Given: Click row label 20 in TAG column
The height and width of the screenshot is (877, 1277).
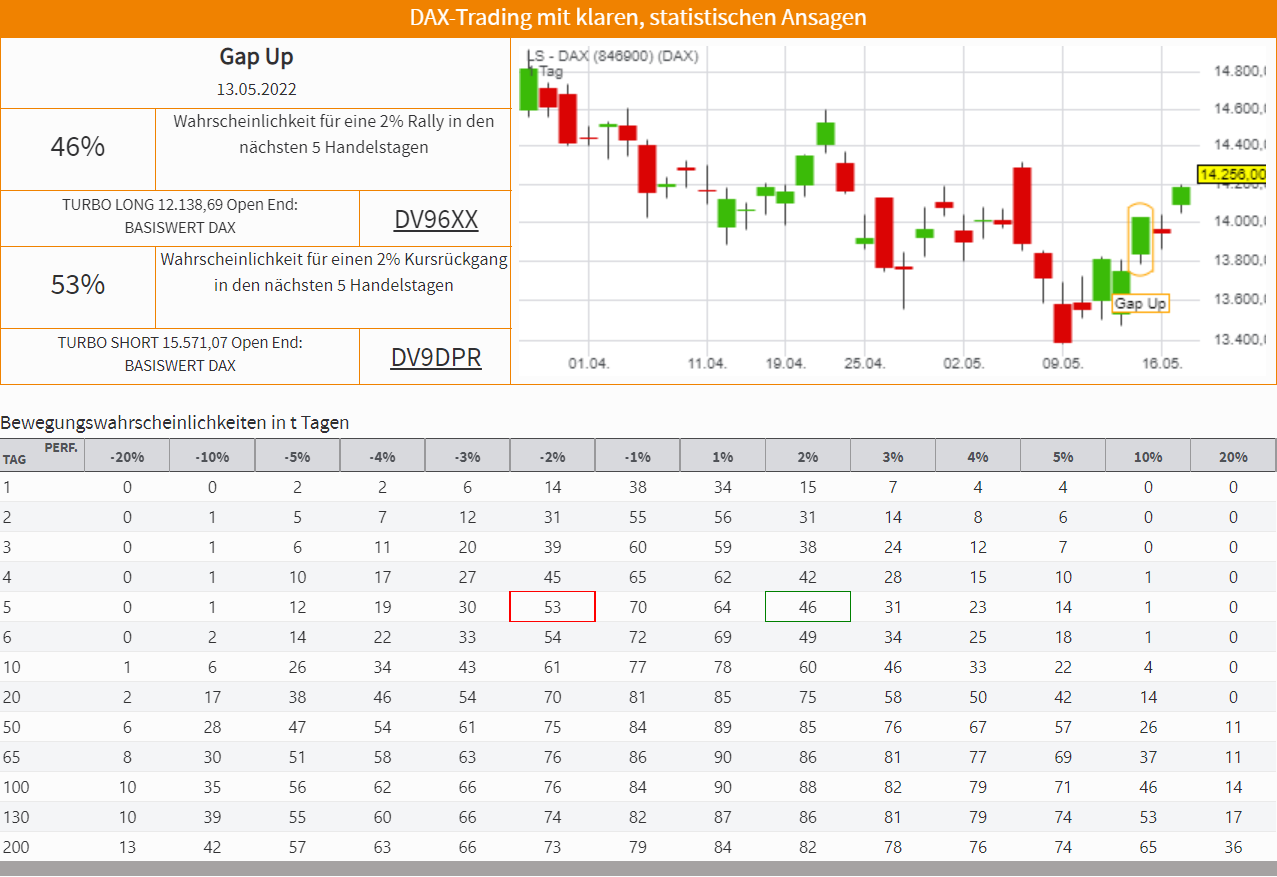Looking at the screenshot, I should 12,697.
